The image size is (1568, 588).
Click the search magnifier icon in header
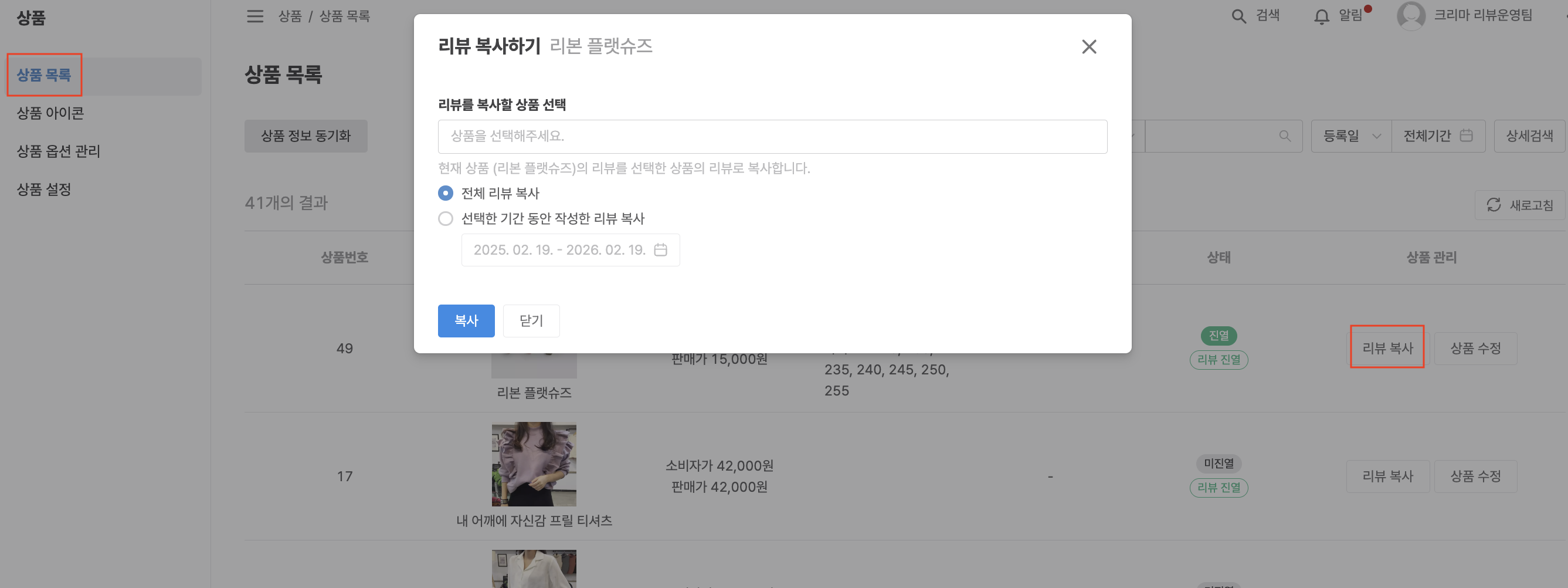(1238, 16)
